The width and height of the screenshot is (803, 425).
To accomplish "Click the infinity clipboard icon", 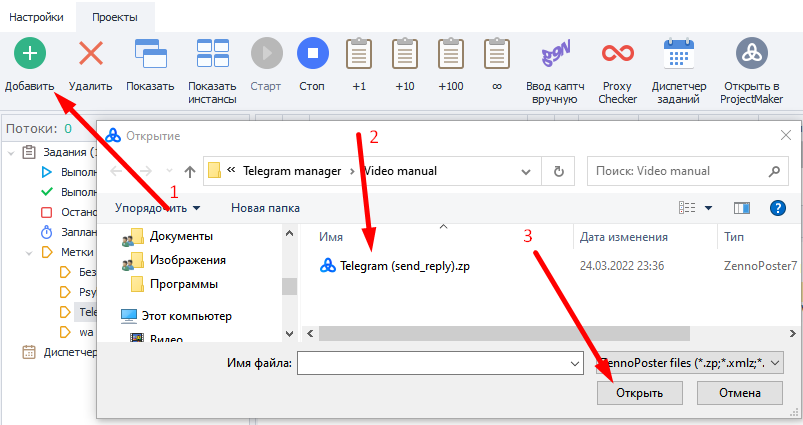I will tap(497, 53).
